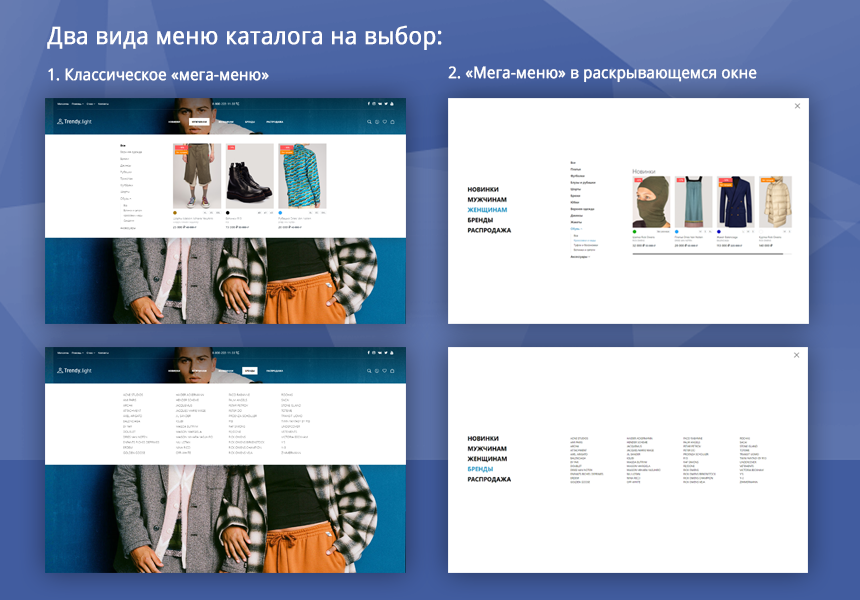The height and width of the screenshot is (600, 860).
Task: Open the Помощь dropdown in the top bar
Action: tap(76, 103)
